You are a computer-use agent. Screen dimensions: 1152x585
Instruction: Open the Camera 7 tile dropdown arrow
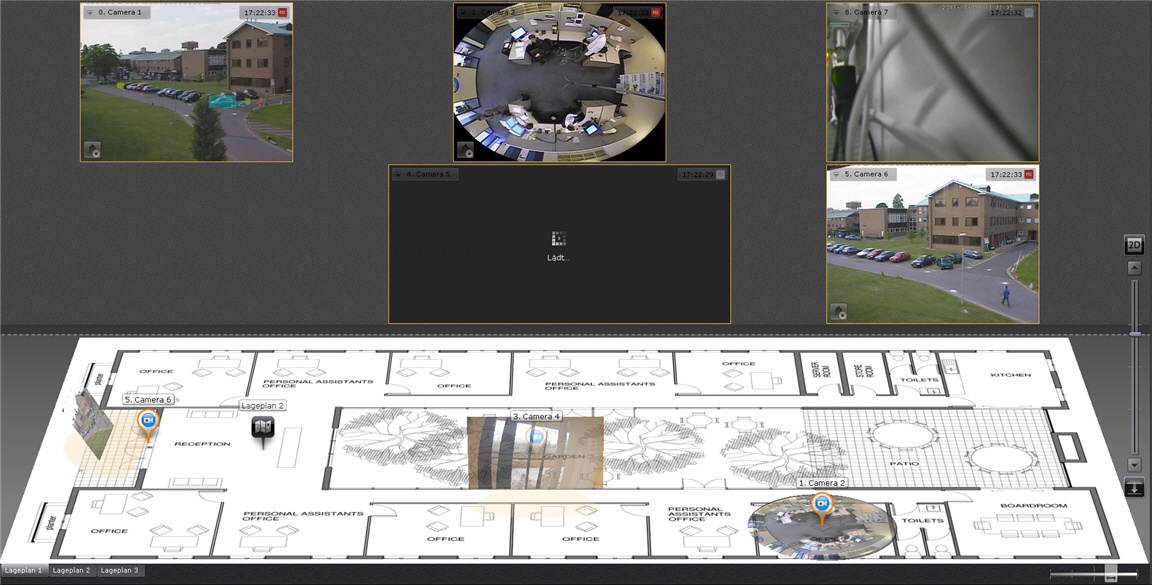tap(836, 13)
